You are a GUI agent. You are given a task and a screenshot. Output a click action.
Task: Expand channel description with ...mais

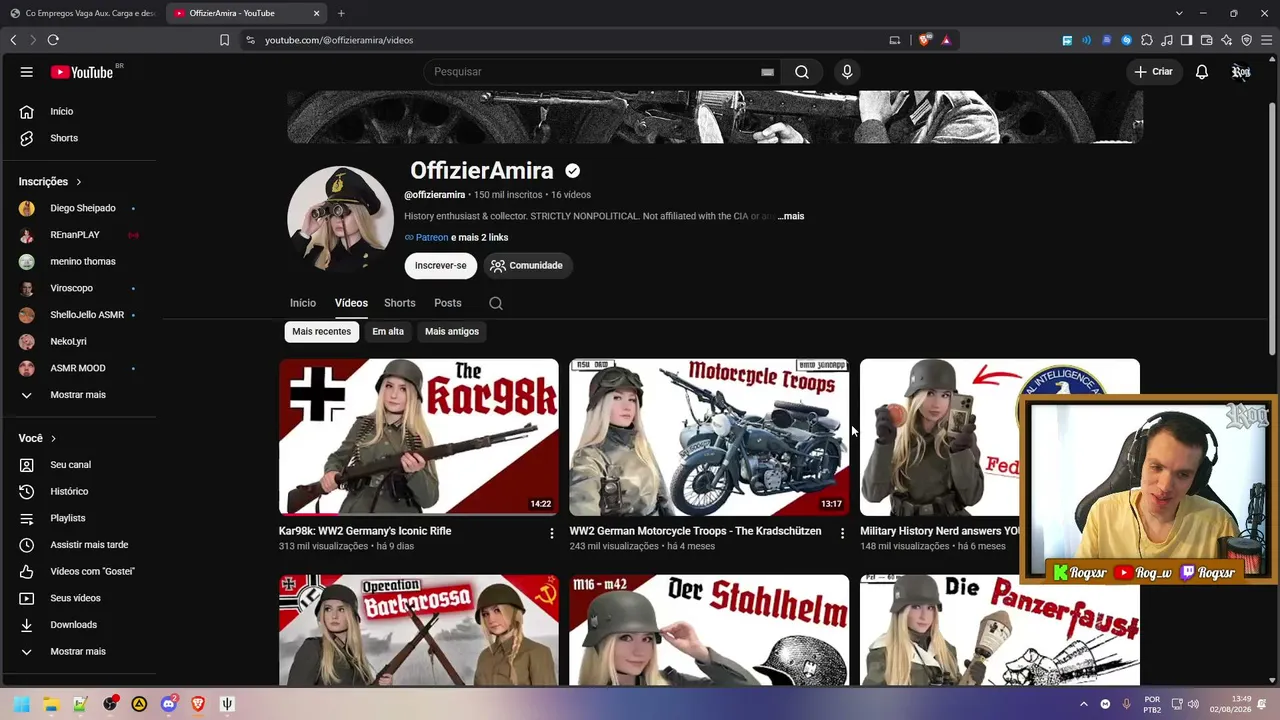pos(791,216)
